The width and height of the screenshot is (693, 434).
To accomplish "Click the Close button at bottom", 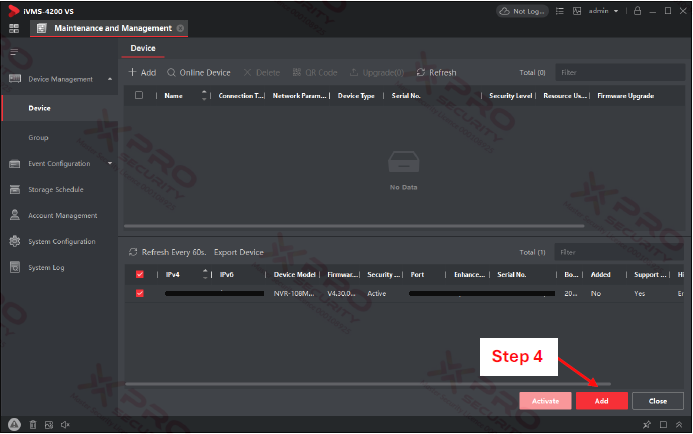I will 658,401.
